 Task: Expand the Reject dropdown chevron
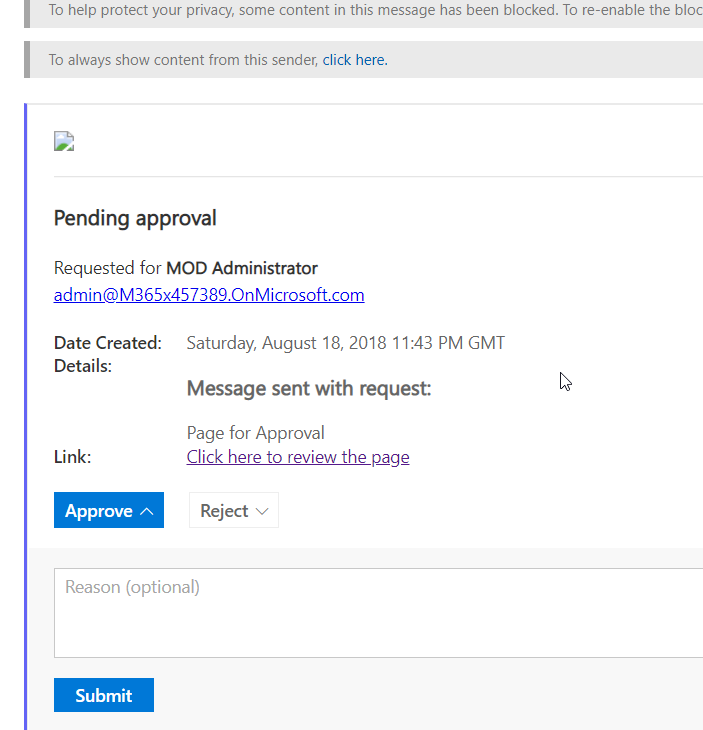pos(262,511)
